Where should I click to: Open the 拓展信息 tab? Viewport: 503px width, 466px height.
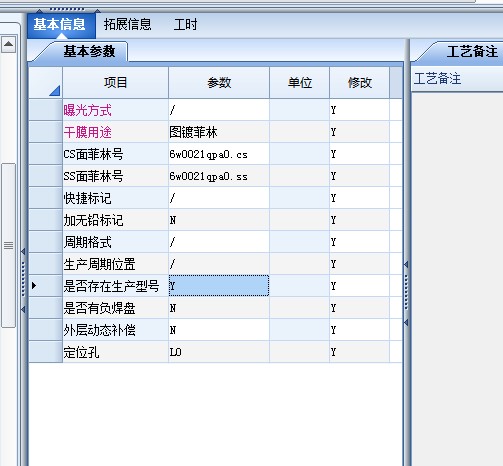(127, 25)
